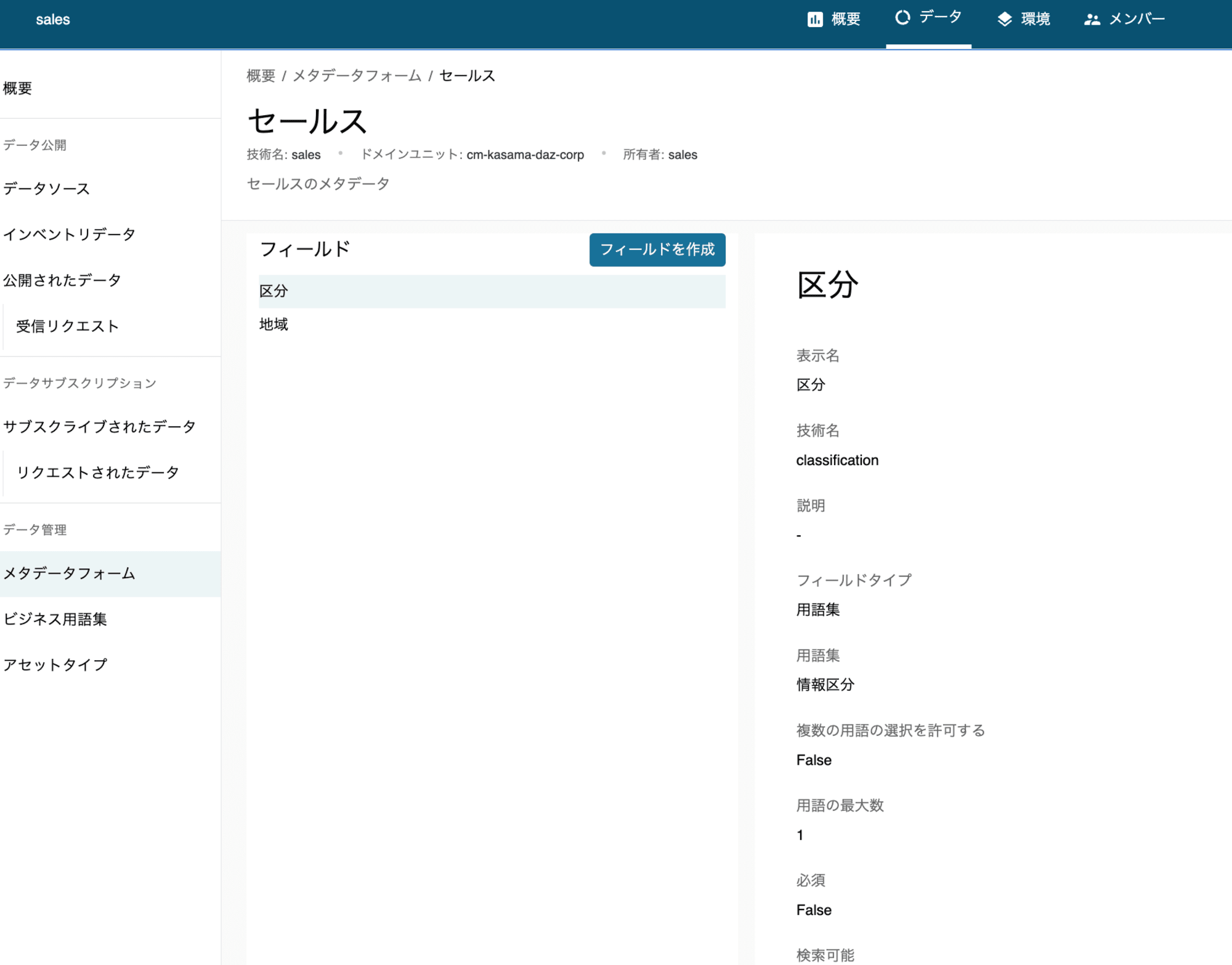Click the 技術名: sales text under title
This screenshot has height=965, width=1232.
click(x=283, y=155)
